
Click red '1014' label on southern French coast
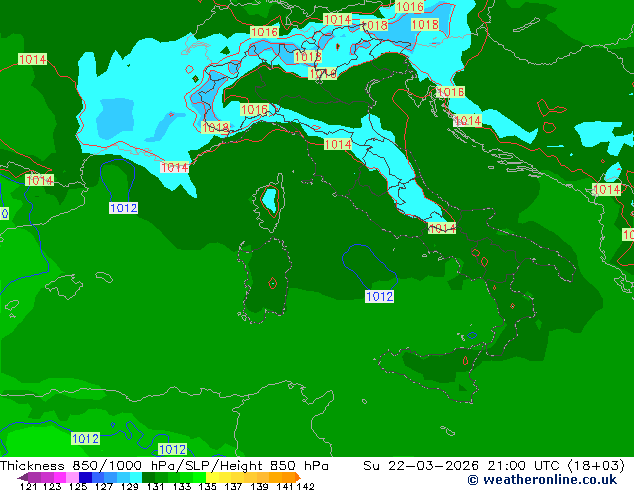[175, 167]
